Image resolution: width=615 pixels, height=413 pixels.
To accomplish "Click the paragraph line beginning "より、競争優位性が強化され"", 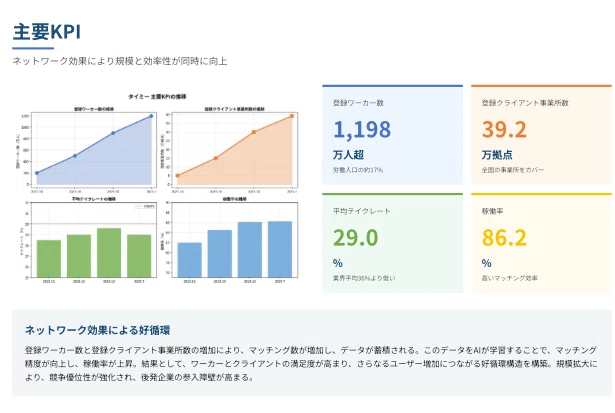I will (139, 378).
